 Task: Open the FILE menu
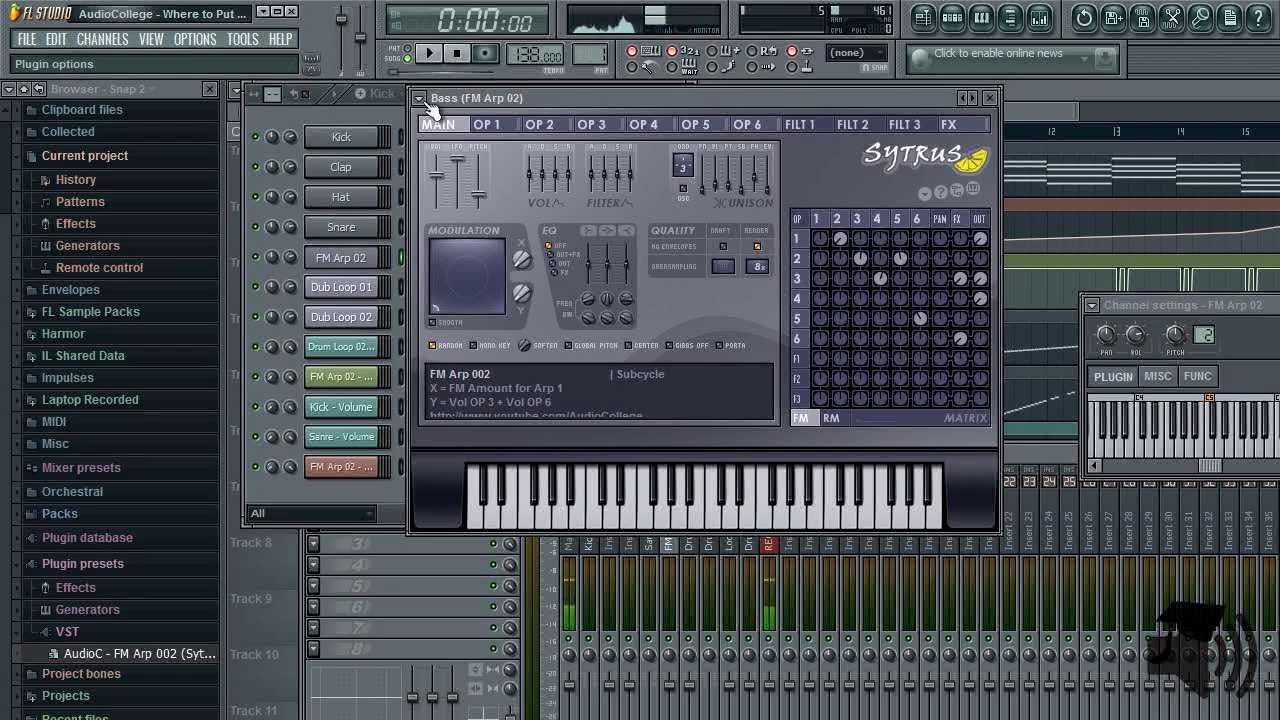click(27, 39)
